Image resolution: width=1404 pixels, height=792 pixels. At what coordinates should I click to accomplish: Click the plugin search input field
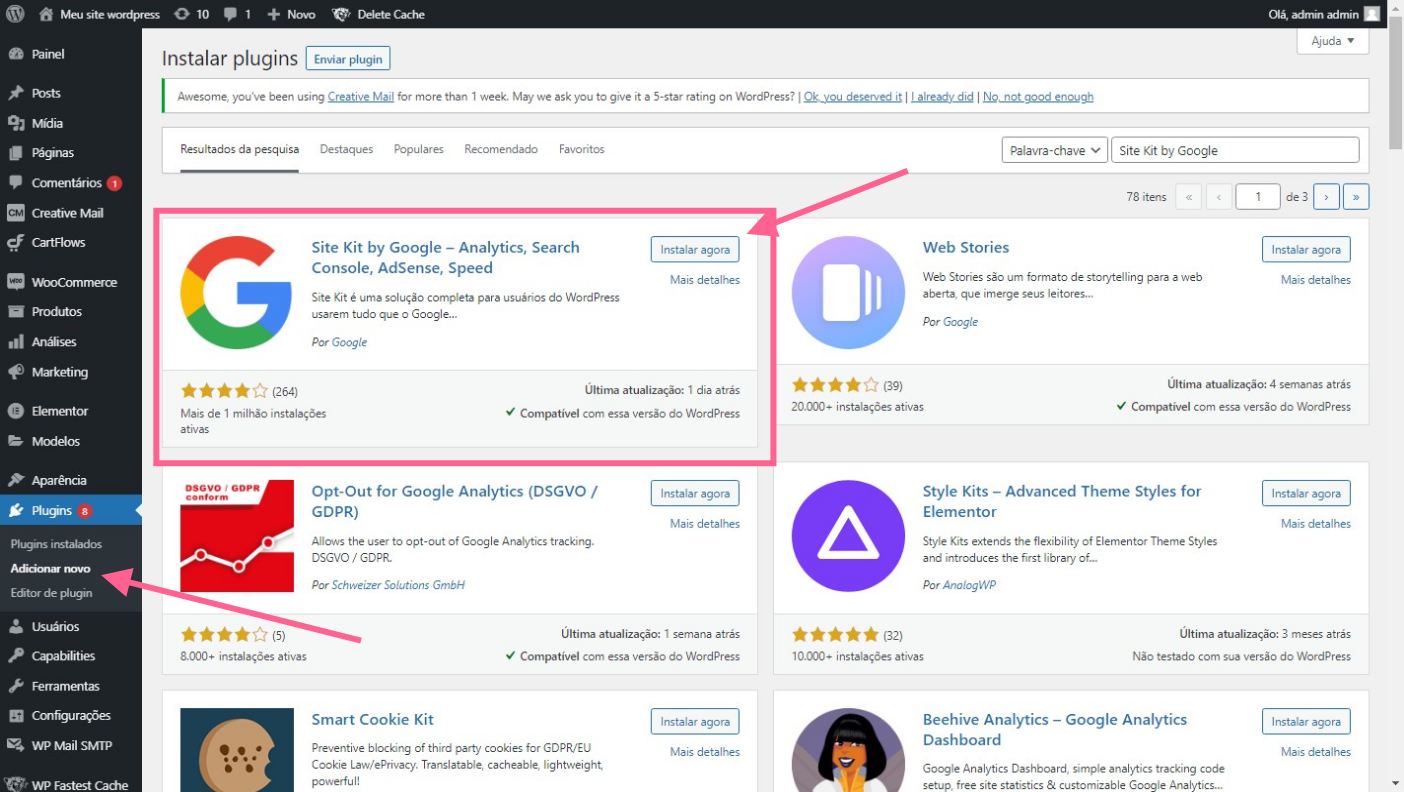pyautogui.click(x=1235, y=150)
